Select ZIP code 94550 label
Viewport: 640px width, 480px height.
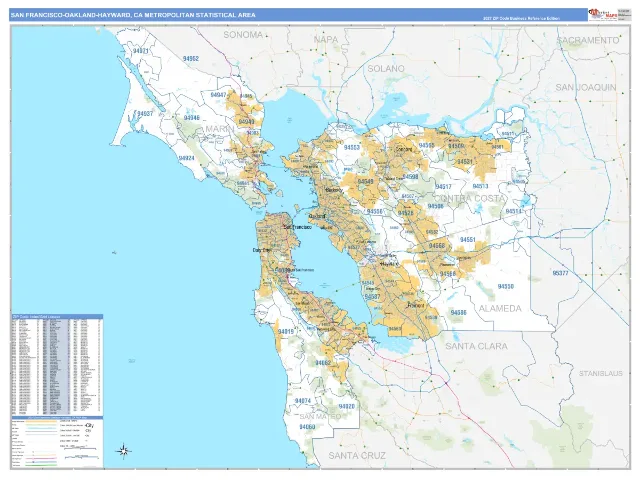coord(506,287)
